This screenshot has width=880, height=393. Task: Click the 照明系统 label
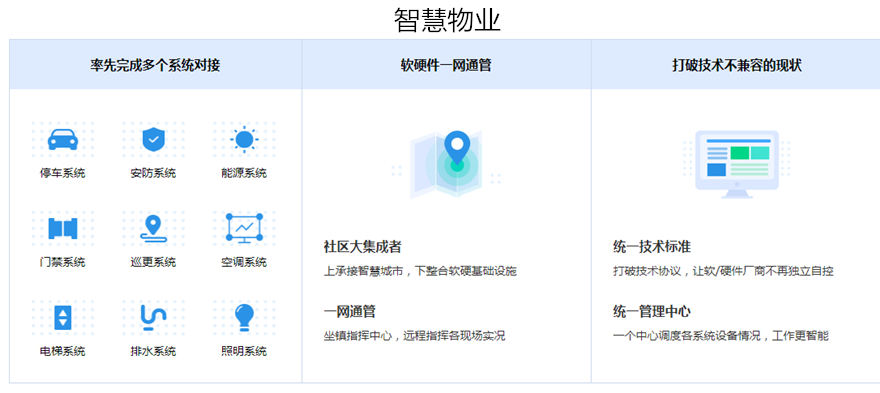coord(244,351)
